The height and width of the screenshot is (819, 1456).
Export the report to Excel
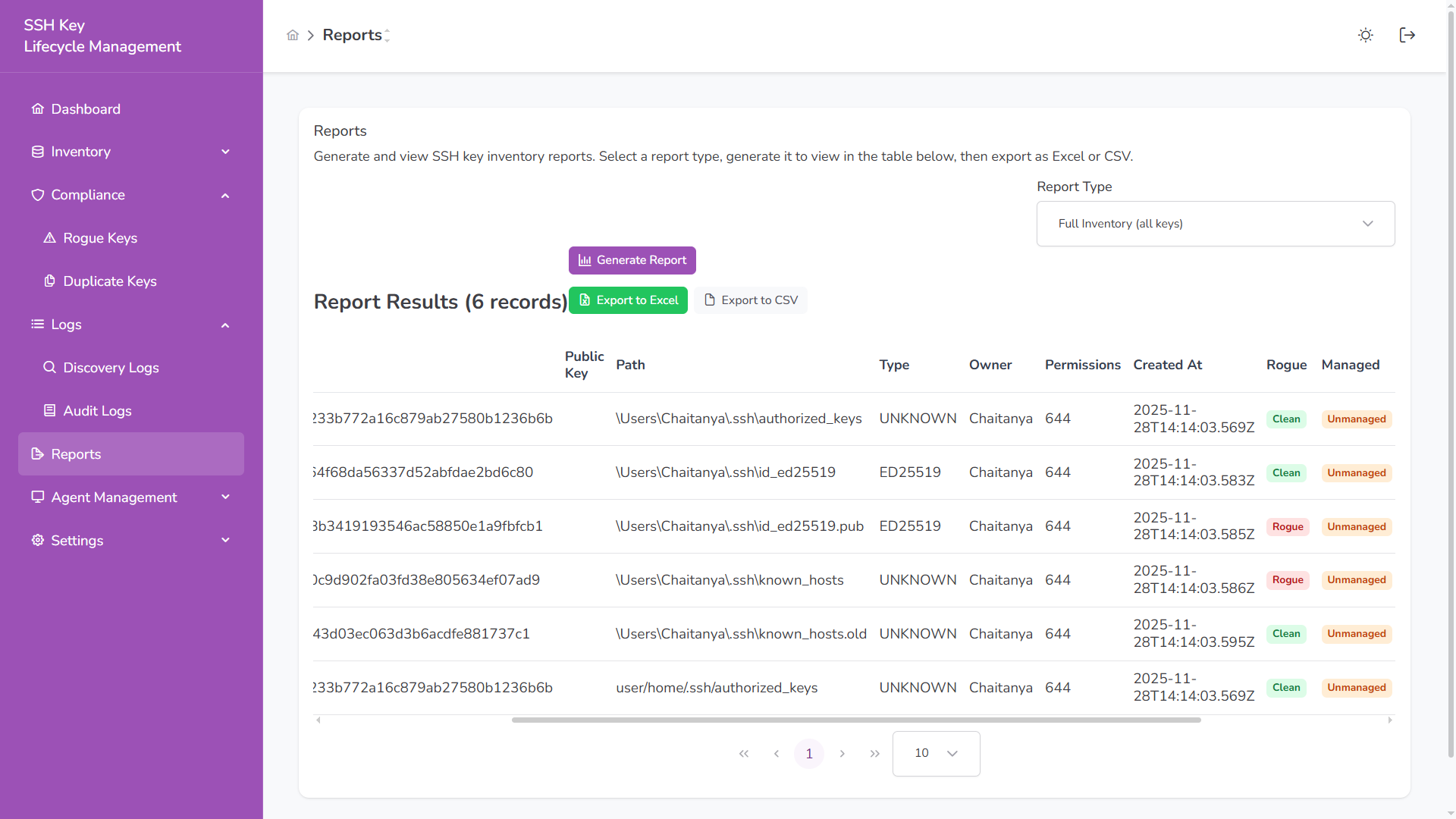pos(628,300)
